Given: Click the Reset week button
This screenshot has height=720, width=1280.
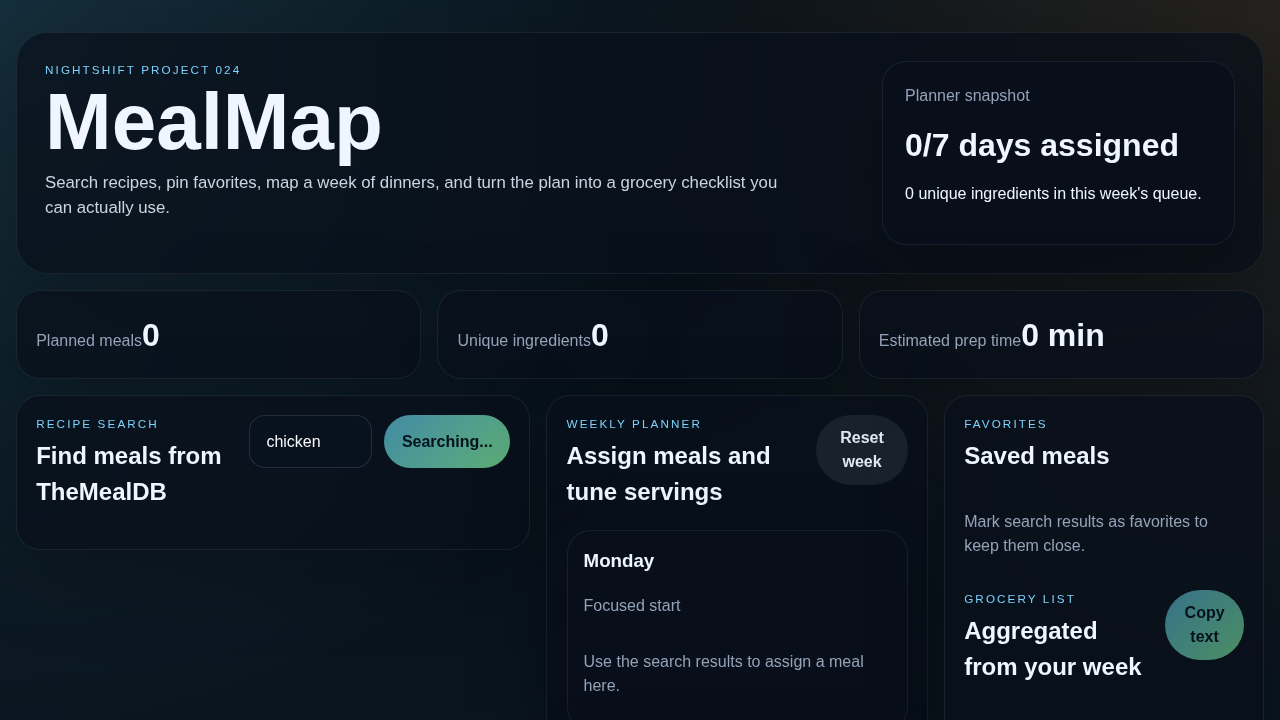Looking at the screenshot, I should point(861,449).
